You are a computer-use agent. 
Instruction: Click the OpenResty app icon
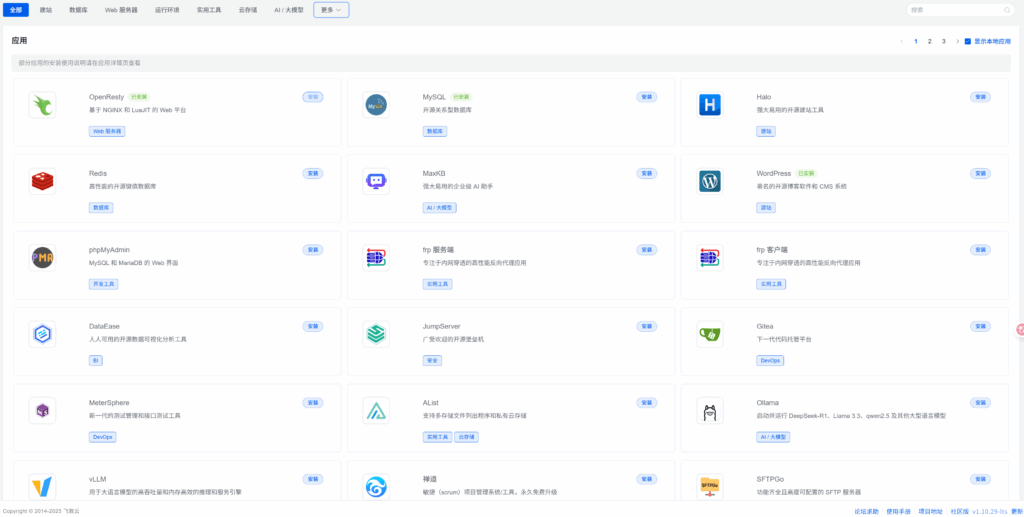point(42,105)
